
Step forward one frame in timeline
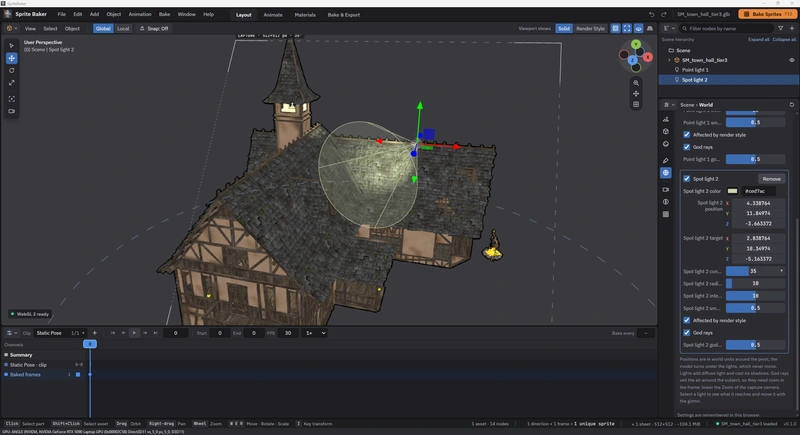click(145, 333)
